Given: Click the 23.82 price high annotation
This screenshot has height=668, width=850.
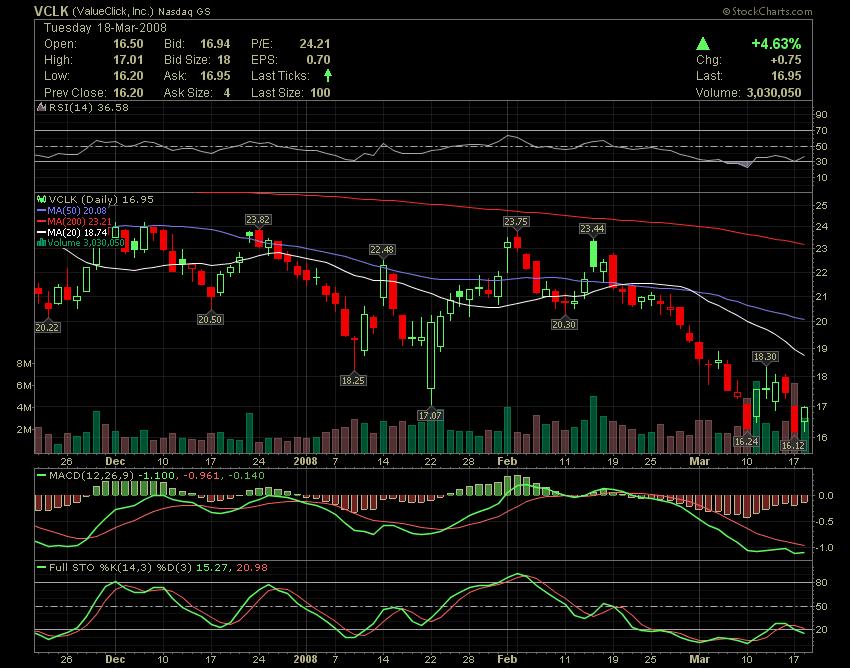Looking at the screenshot, I should click(x=258, y=220).
